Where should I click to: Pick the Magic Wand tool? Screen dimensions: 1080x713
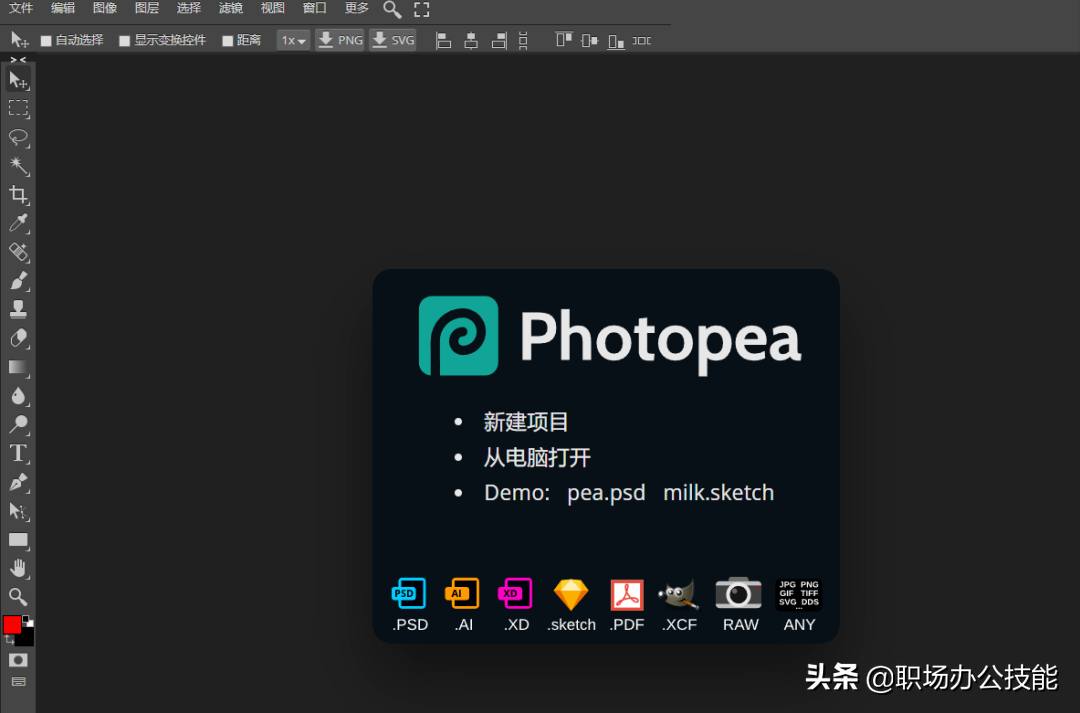click(18, 165)
